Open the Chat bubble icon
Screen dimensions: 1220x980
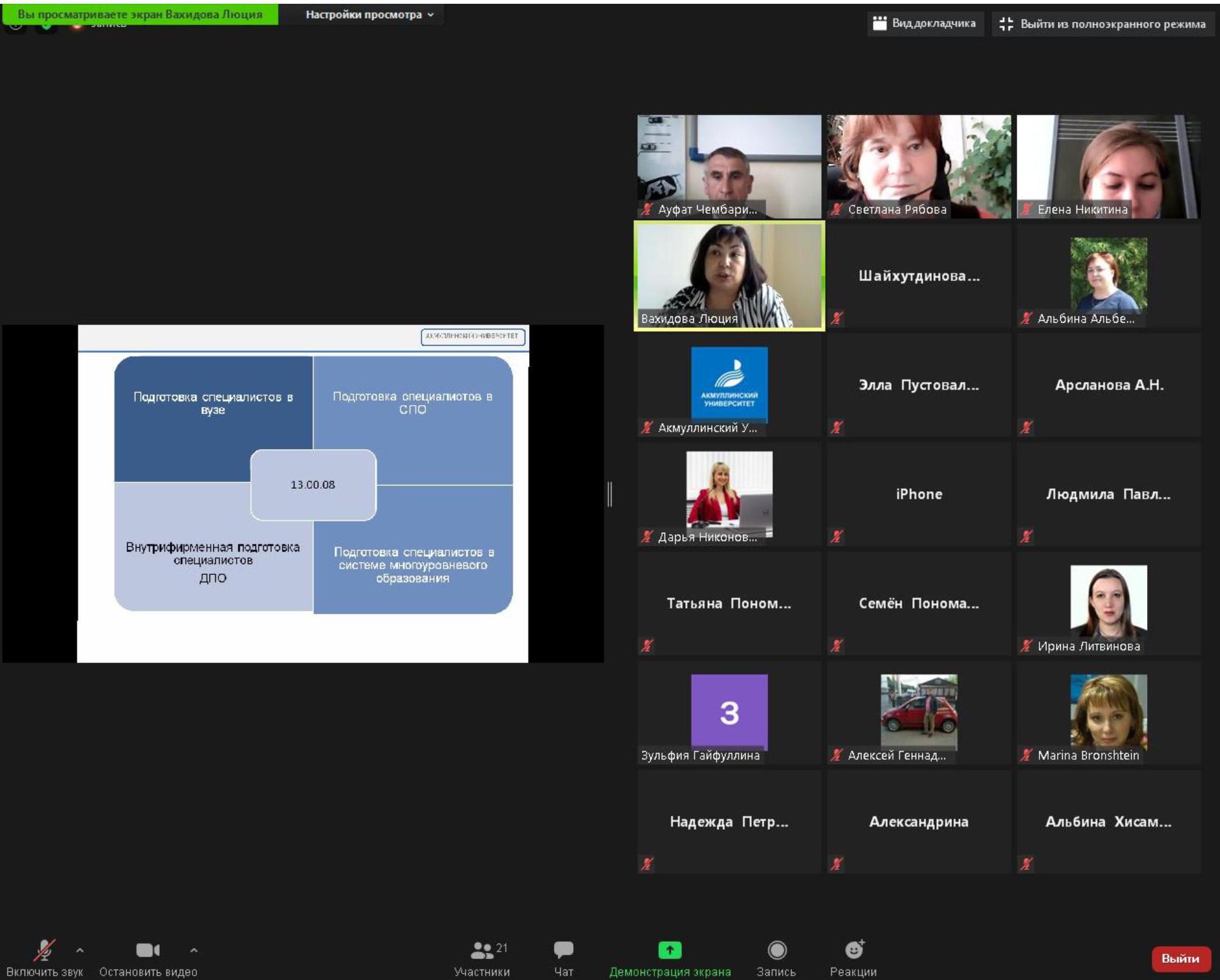point(563,950)
